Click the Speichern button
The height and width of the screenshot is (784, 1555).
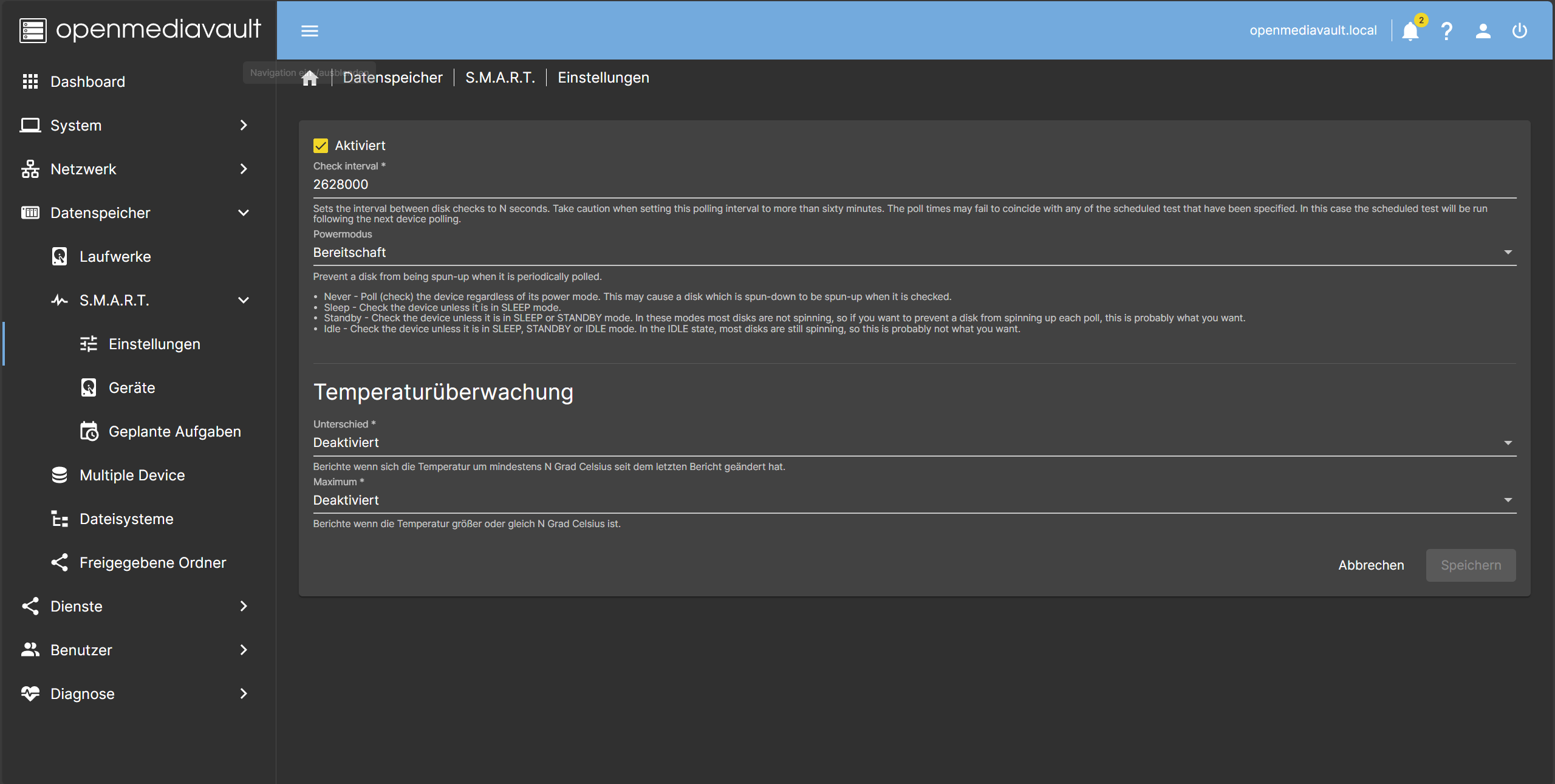(1471, 565)
